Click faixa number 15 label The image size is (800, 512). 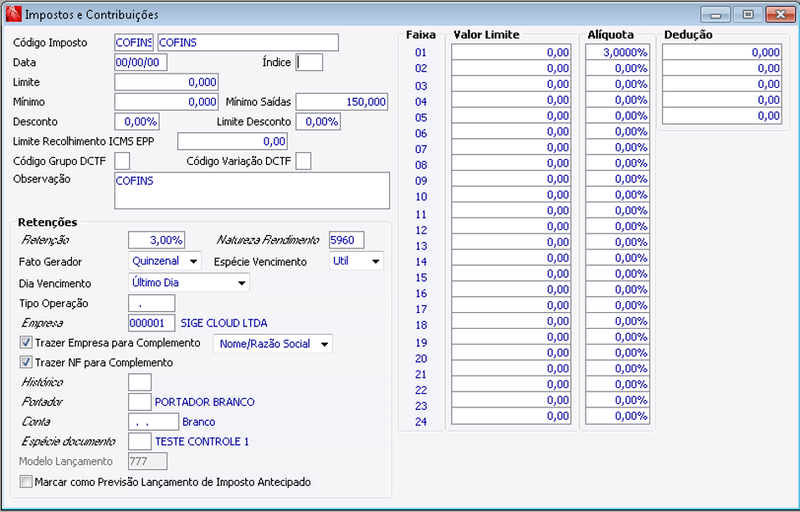pos(421,277)
